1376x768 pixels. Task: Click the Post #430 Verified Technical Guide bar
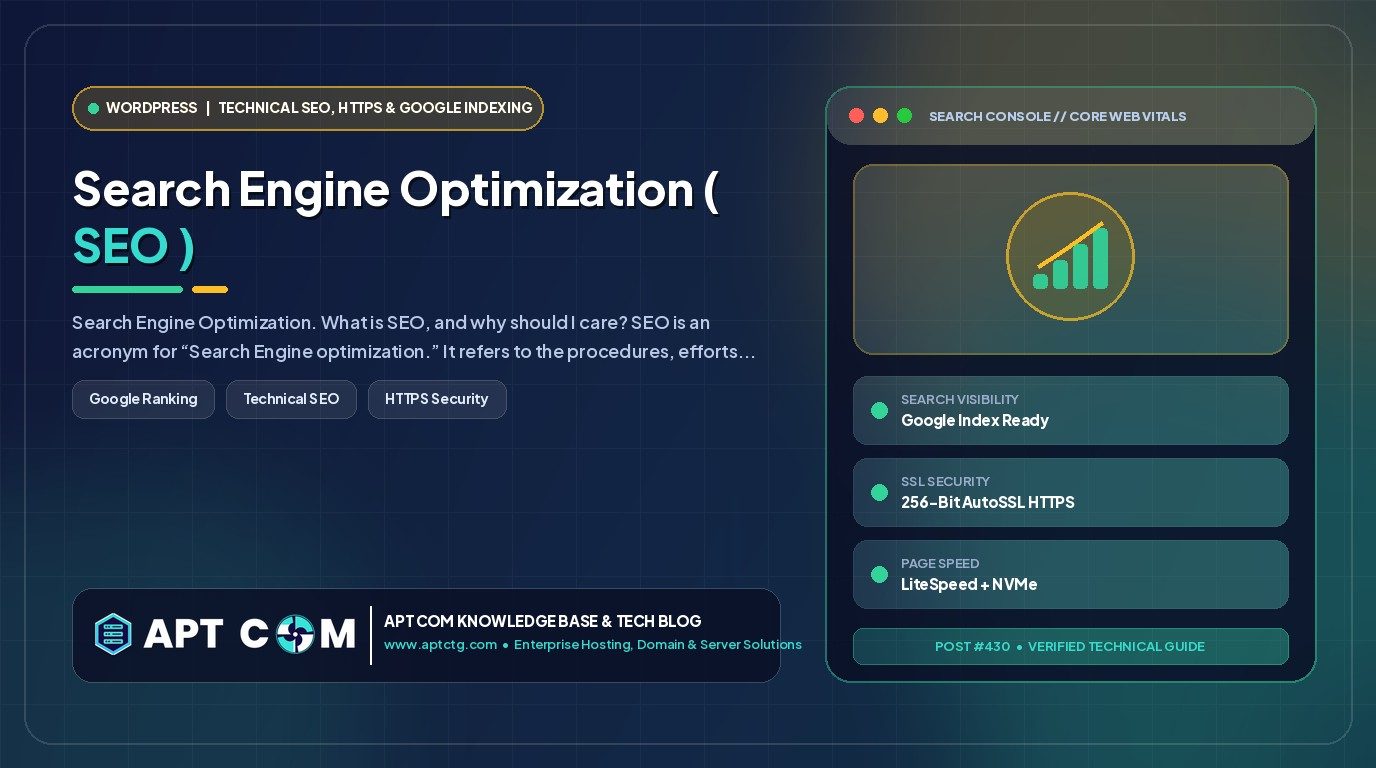coord(1070,646)
